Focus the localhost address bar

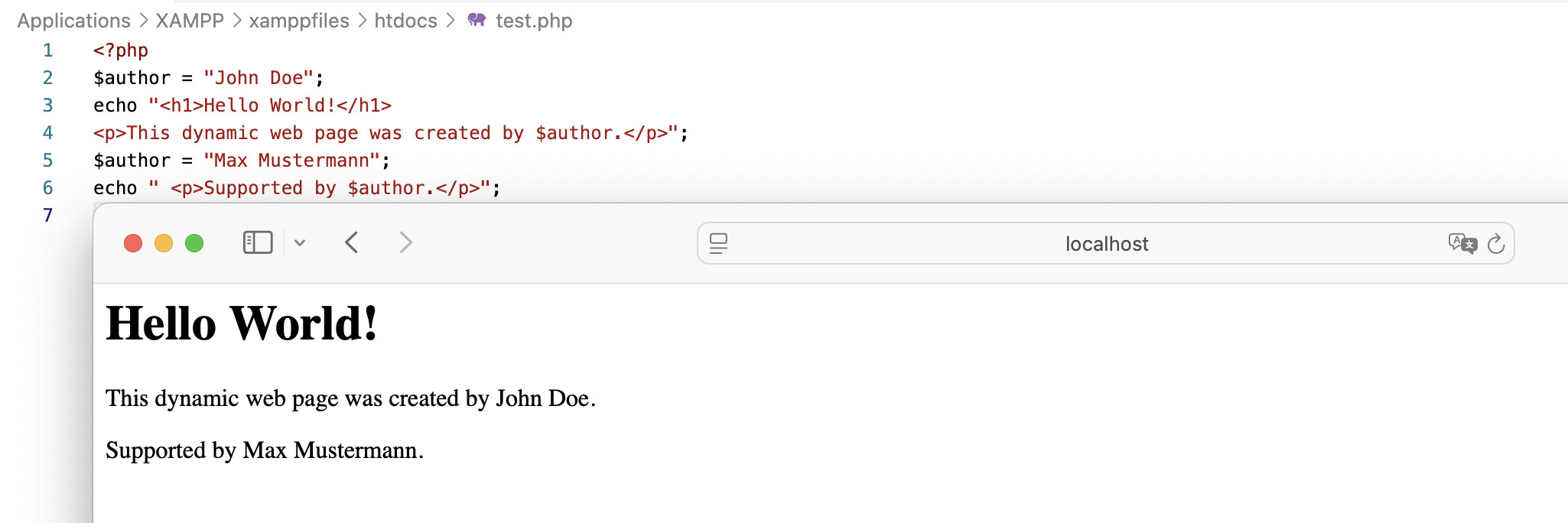coord(1106,244)
